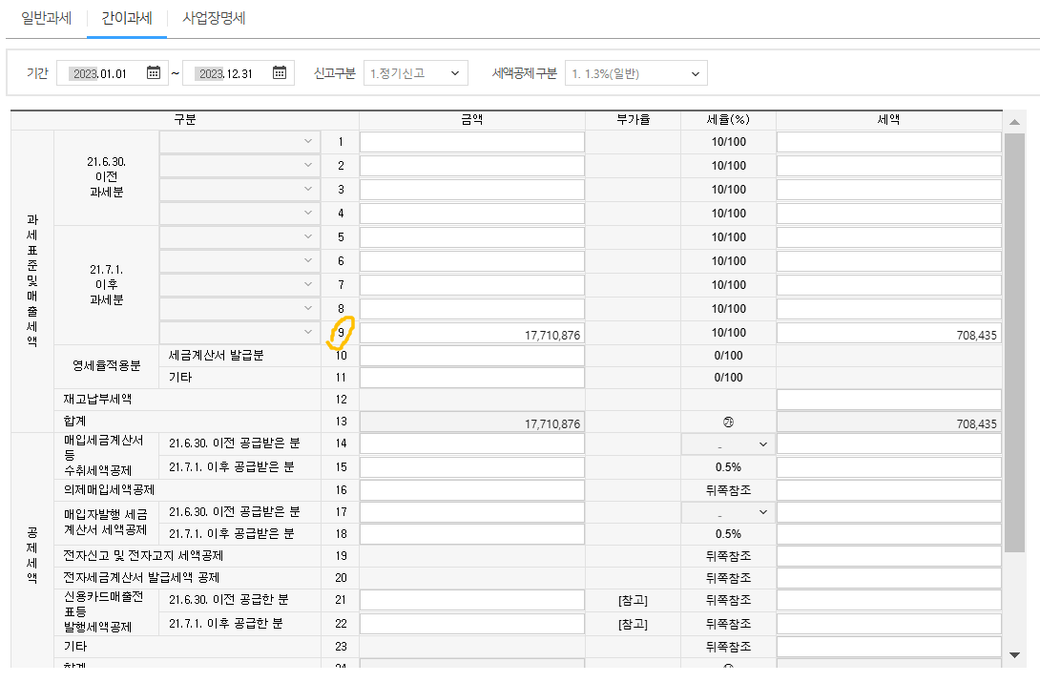Click the 재고납부세액 세액 field in row 12
Viewport: 1040px width, 679px height.
tap(889, 400)
